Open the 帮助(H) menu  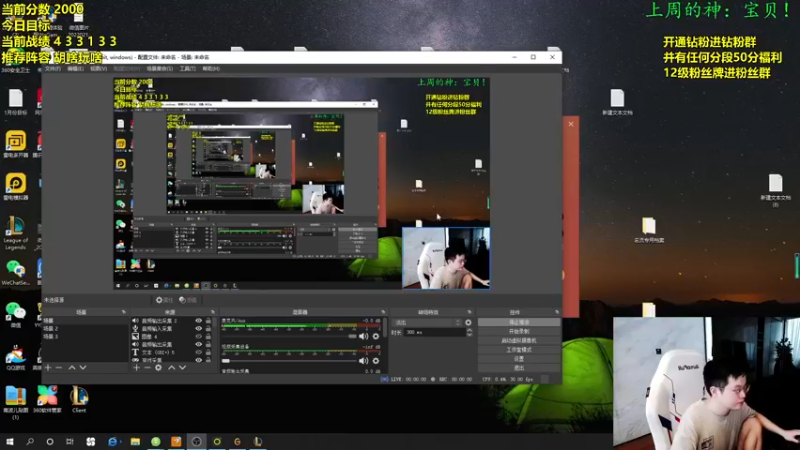point(211,68)
